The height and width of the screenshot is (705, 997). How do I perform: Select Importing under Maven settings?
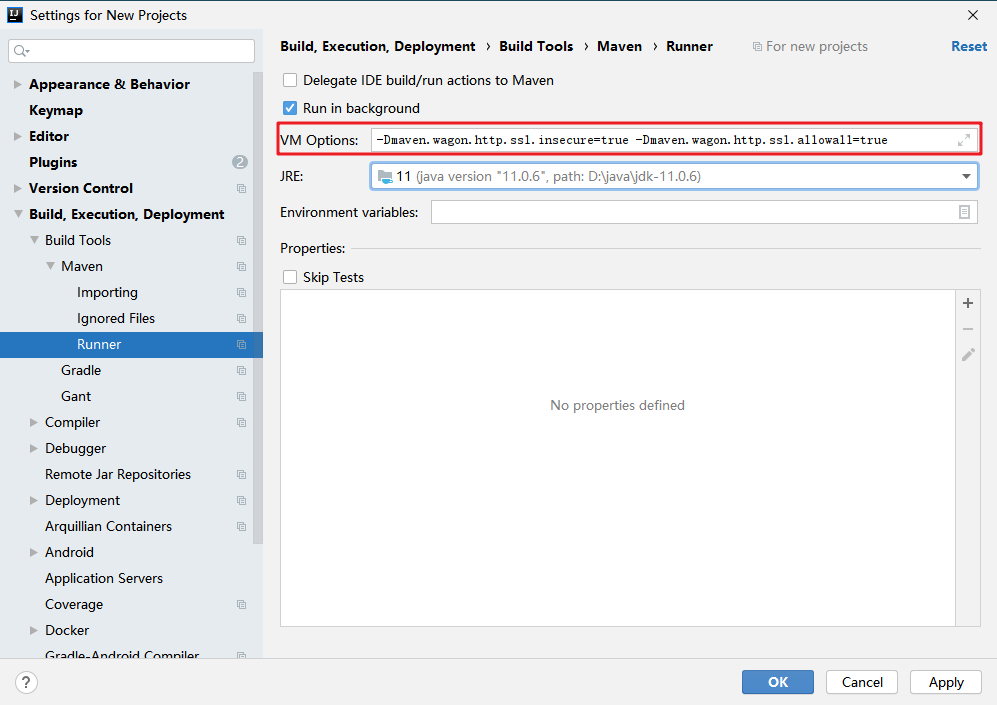107,292
